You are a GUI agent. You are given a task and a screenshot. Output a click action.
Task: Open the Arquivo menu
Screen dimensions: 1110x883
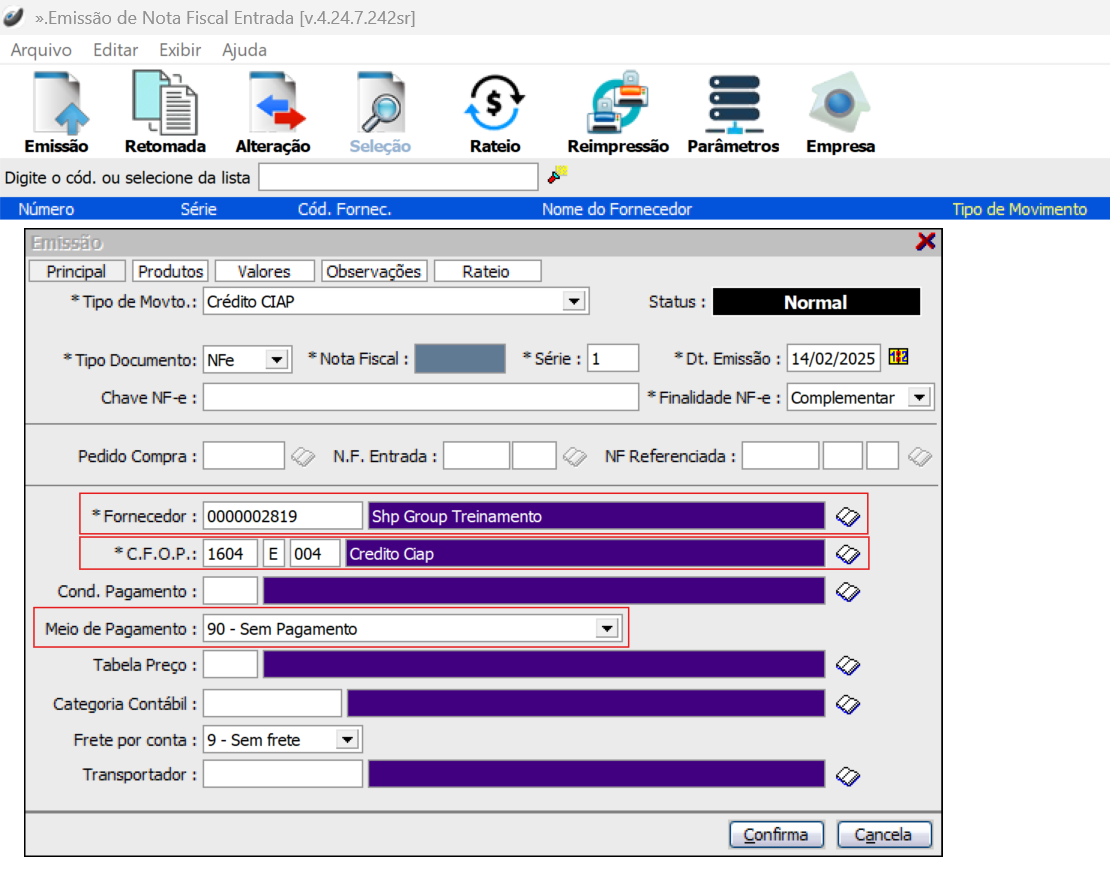pos(41,50)
